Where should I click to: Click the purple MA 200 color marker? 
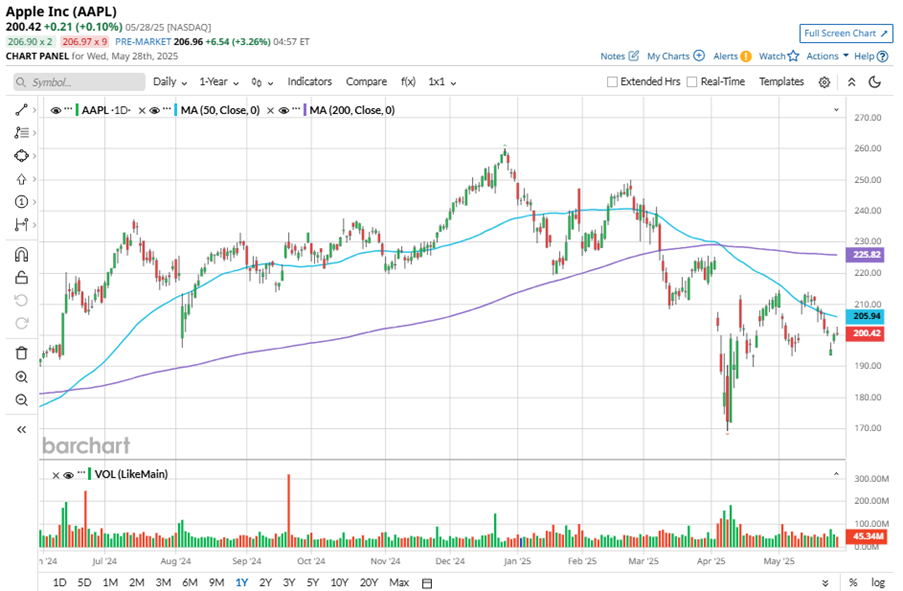(303, 110)
